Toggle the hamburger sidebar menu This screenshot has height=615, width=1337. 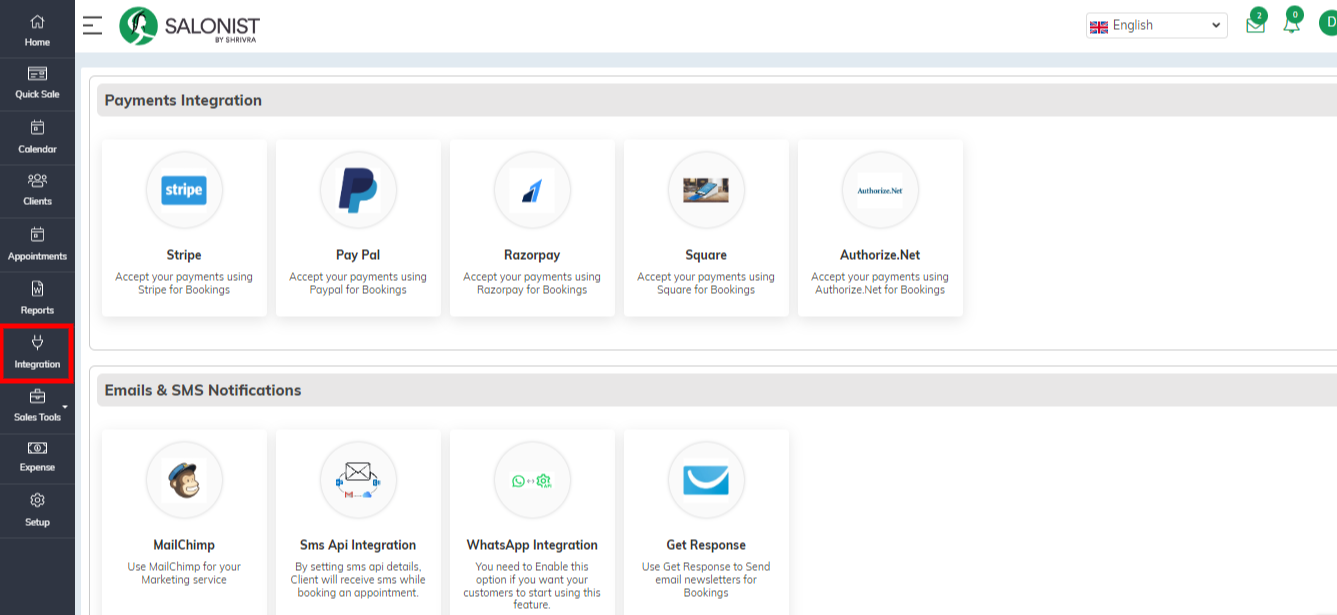tap(93, 26)
